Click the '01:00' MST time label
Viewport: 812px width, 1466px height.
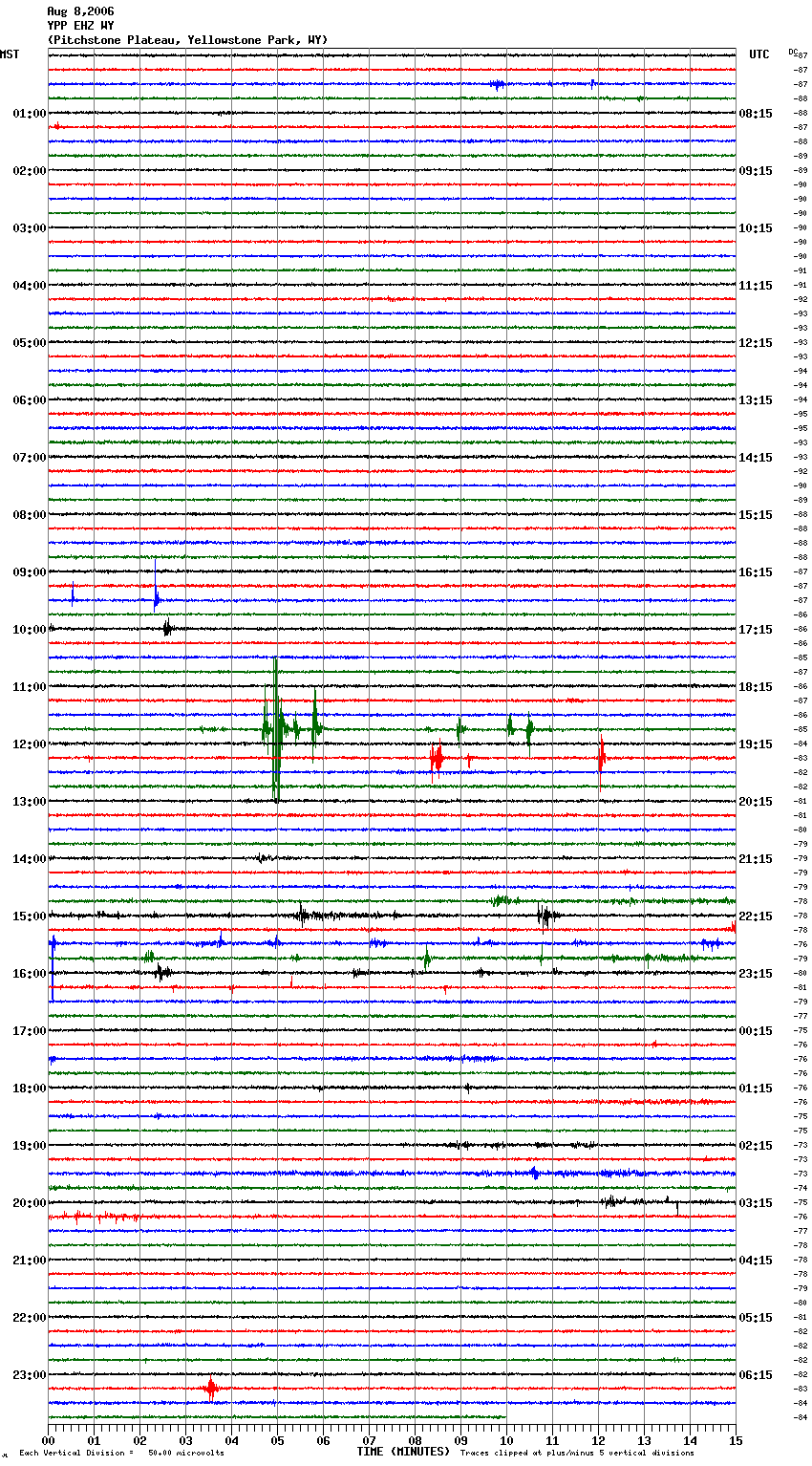pos(30,114)
